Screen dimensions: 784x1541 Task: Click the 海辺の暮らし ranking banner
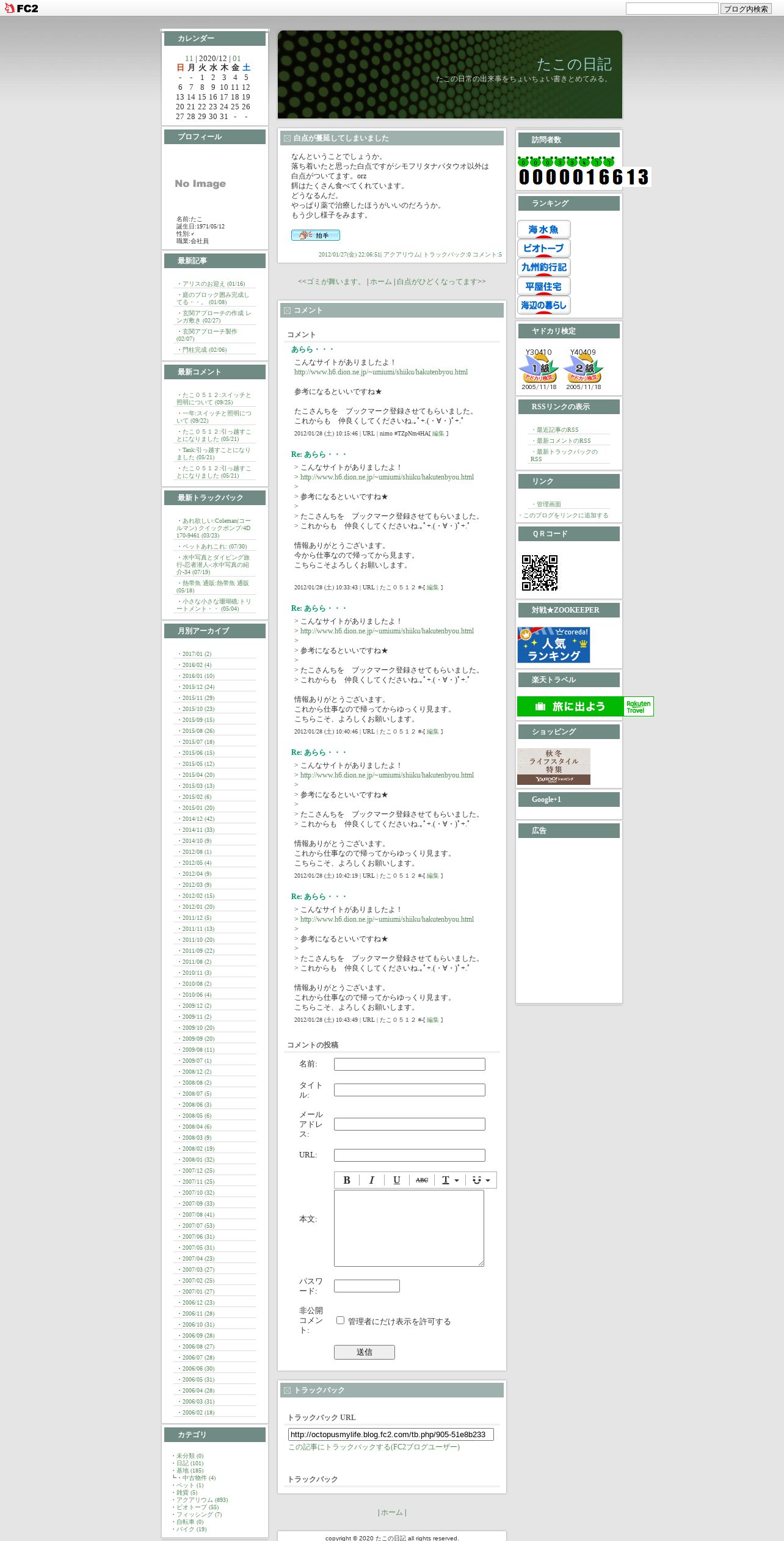[543, 305]
